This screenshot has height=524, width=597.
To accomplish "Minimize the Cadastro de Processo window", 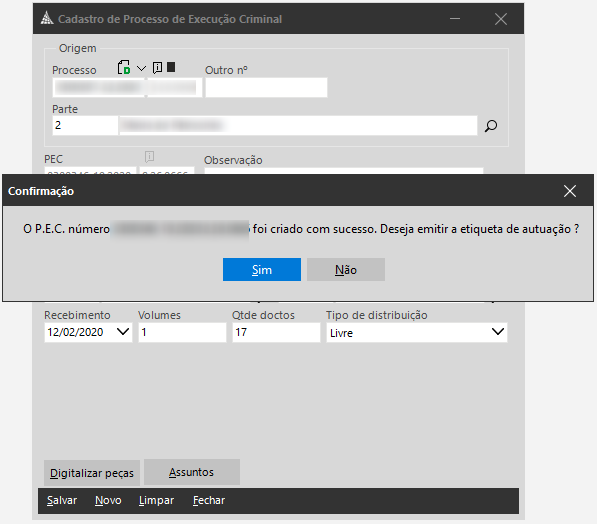I will 455,19.
